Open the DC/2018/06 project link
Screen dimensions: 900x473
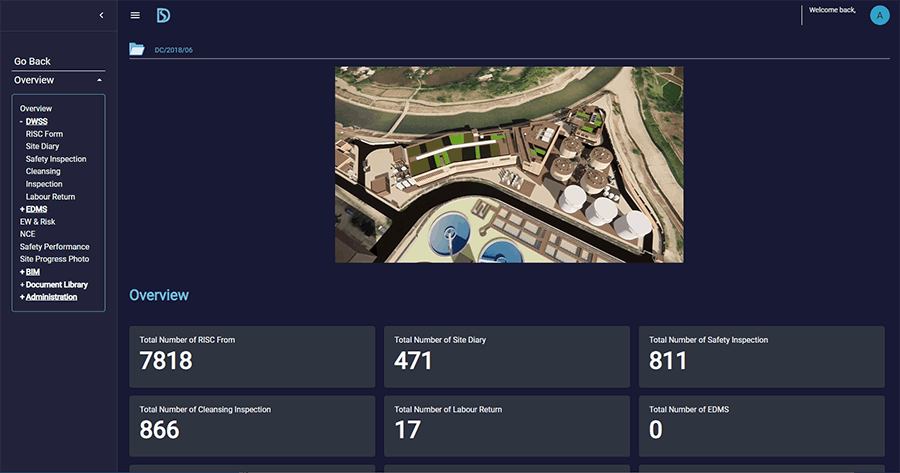click(173, 50)
